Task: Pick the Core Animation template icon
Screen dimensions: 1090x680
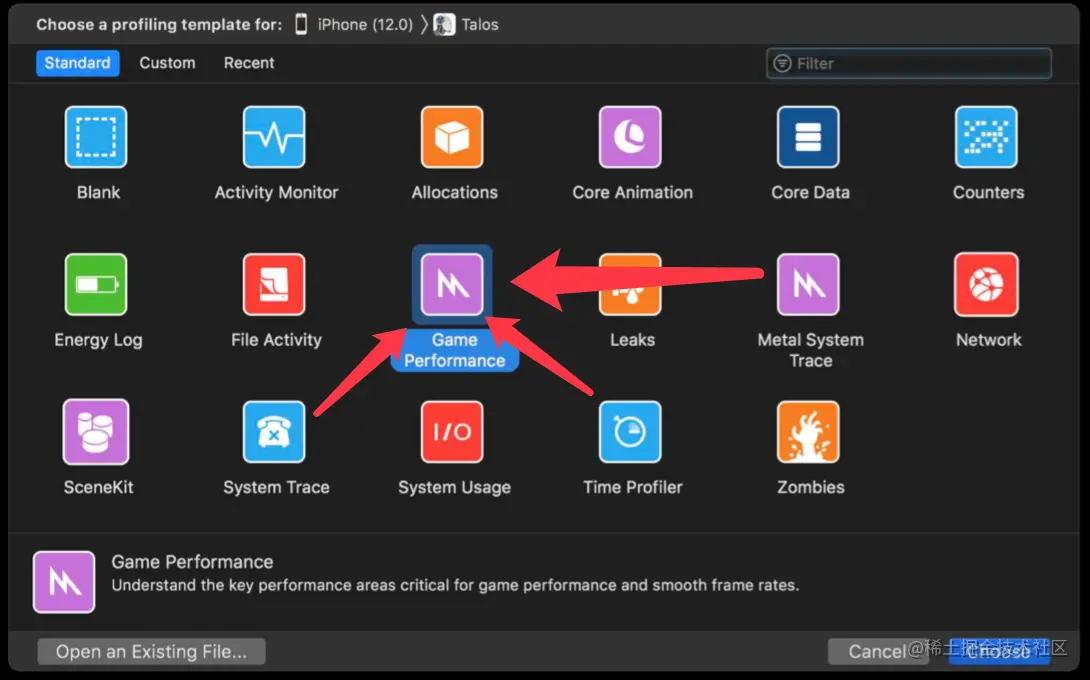Action: (x=630, y=137)
